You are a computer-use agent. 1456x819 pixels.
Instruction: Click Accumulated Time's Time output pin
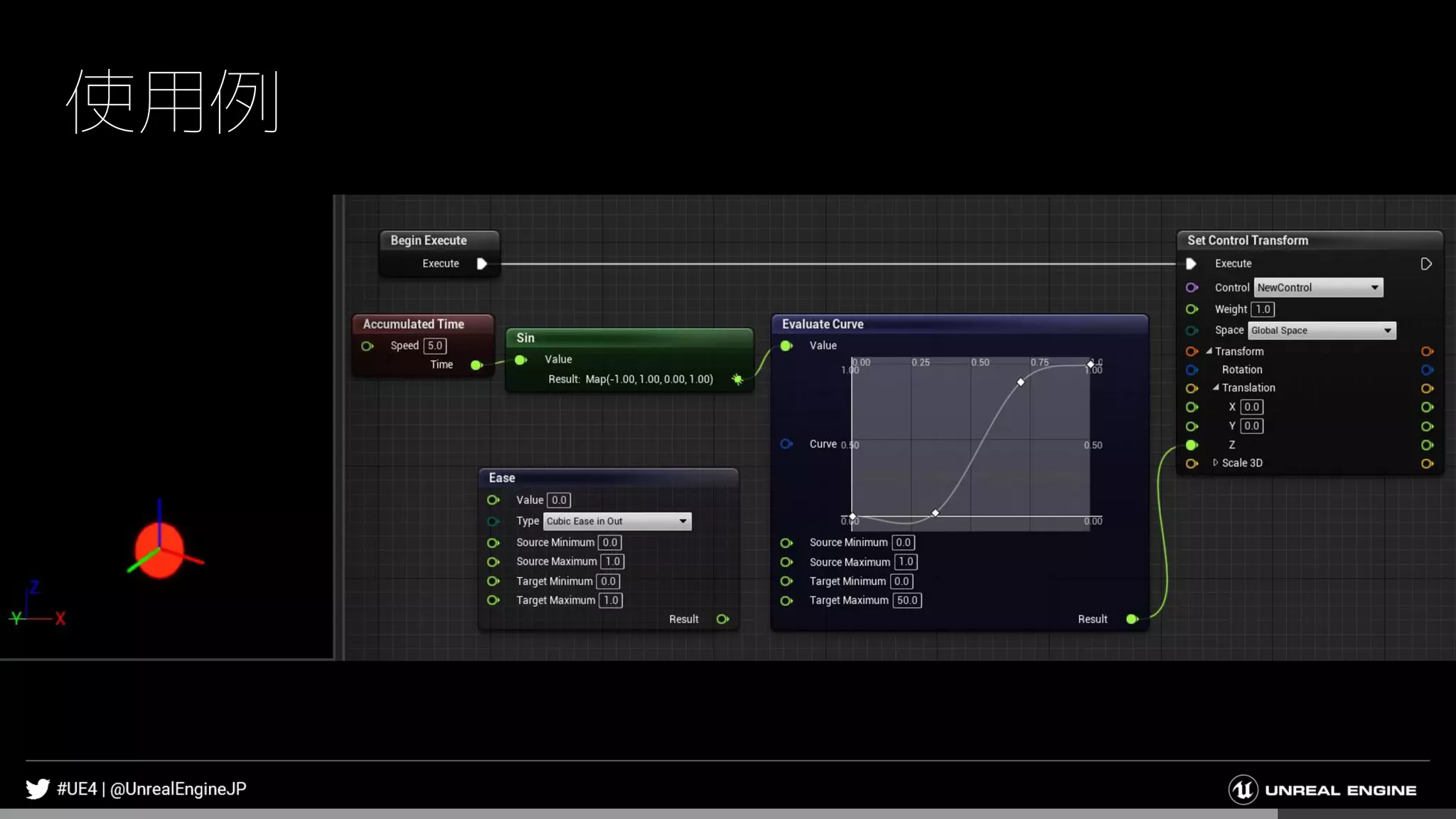(476, 365)
